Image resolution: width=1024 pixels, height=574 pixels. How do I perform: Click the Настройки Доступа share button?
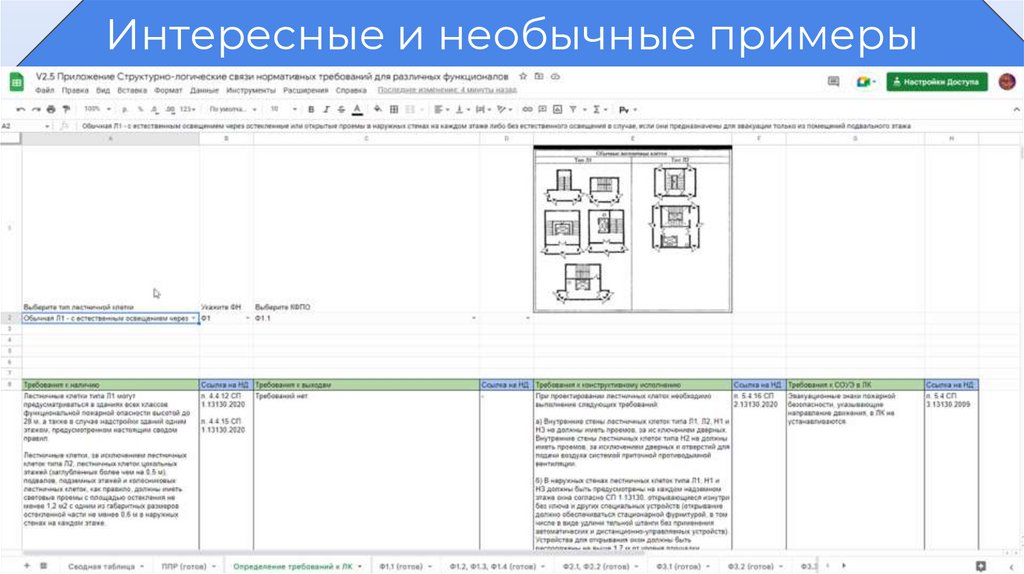tap(936, 82)
